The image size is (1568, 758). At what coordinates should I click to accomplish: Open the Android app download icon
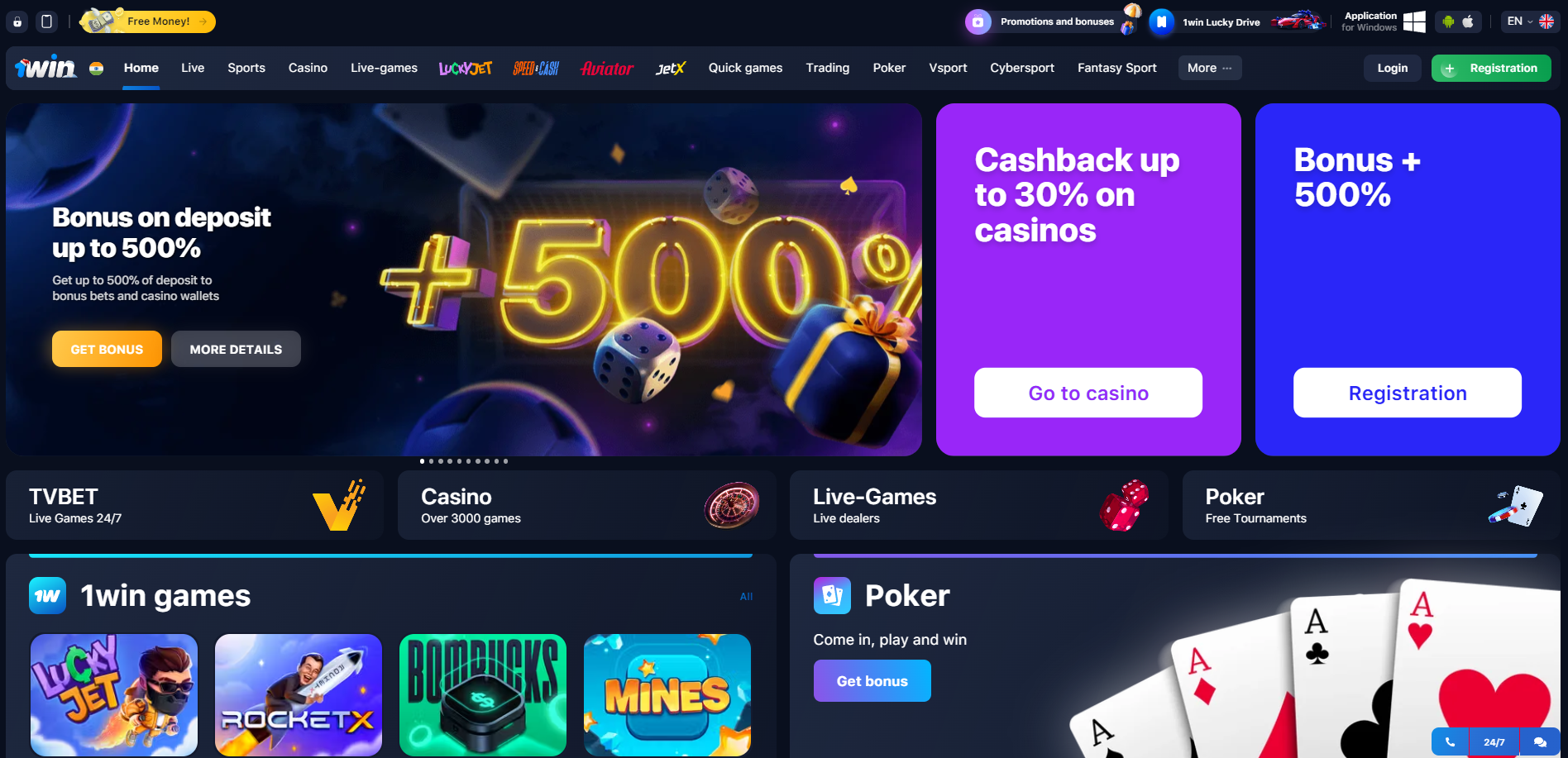(1448, 21)
